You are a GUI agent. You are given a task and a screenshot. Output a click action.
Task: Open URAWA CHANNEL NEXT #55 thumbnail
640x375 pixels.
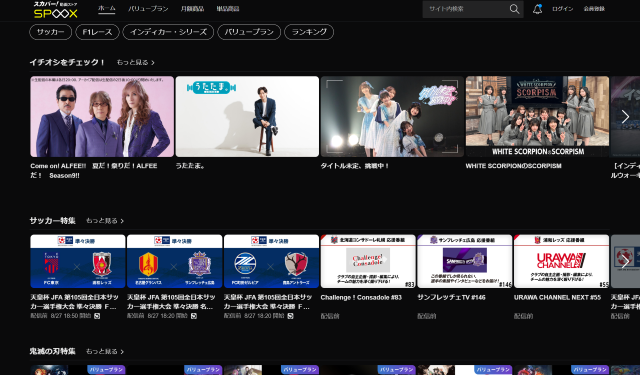[561, 261]
